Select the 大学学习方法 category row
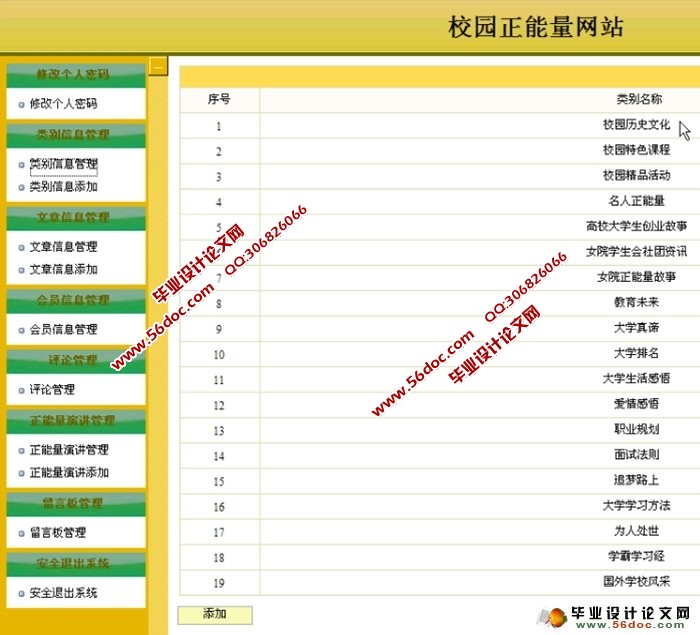The image size is (700, 635). (x=440, y=506)
